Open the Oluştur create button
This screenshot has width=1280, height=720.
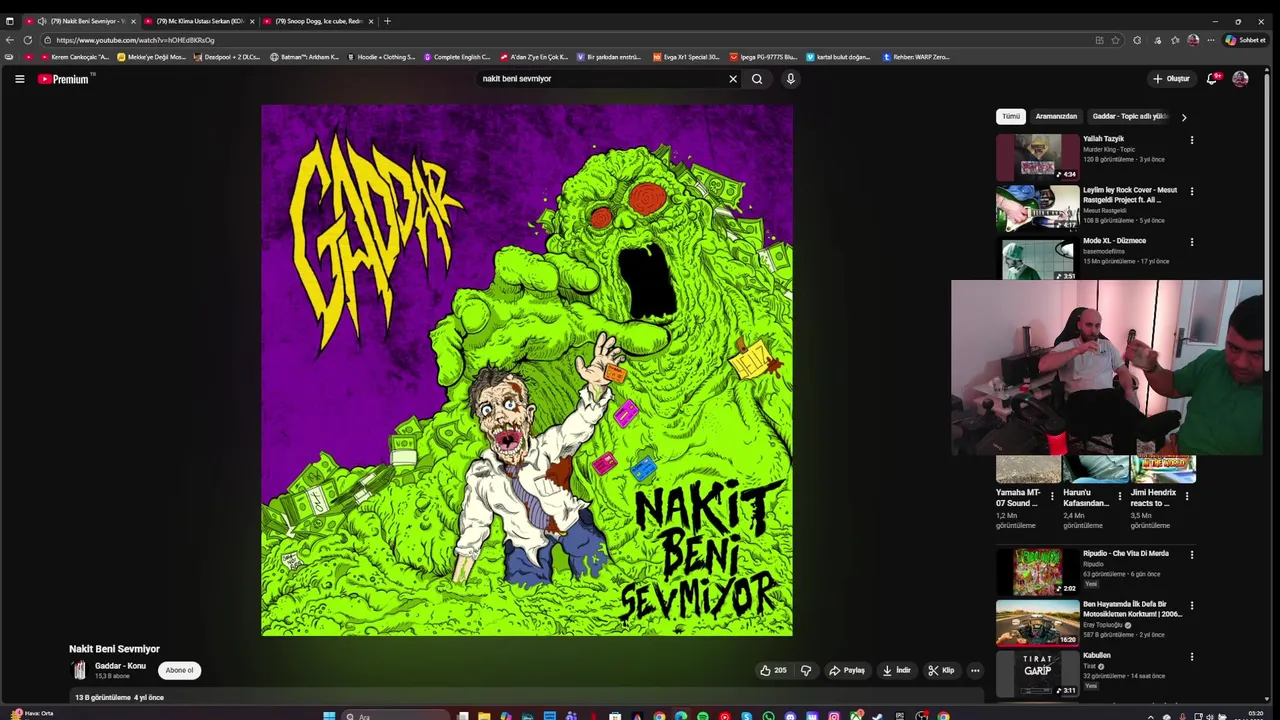pyautogui.click(x=1171, y=79)
